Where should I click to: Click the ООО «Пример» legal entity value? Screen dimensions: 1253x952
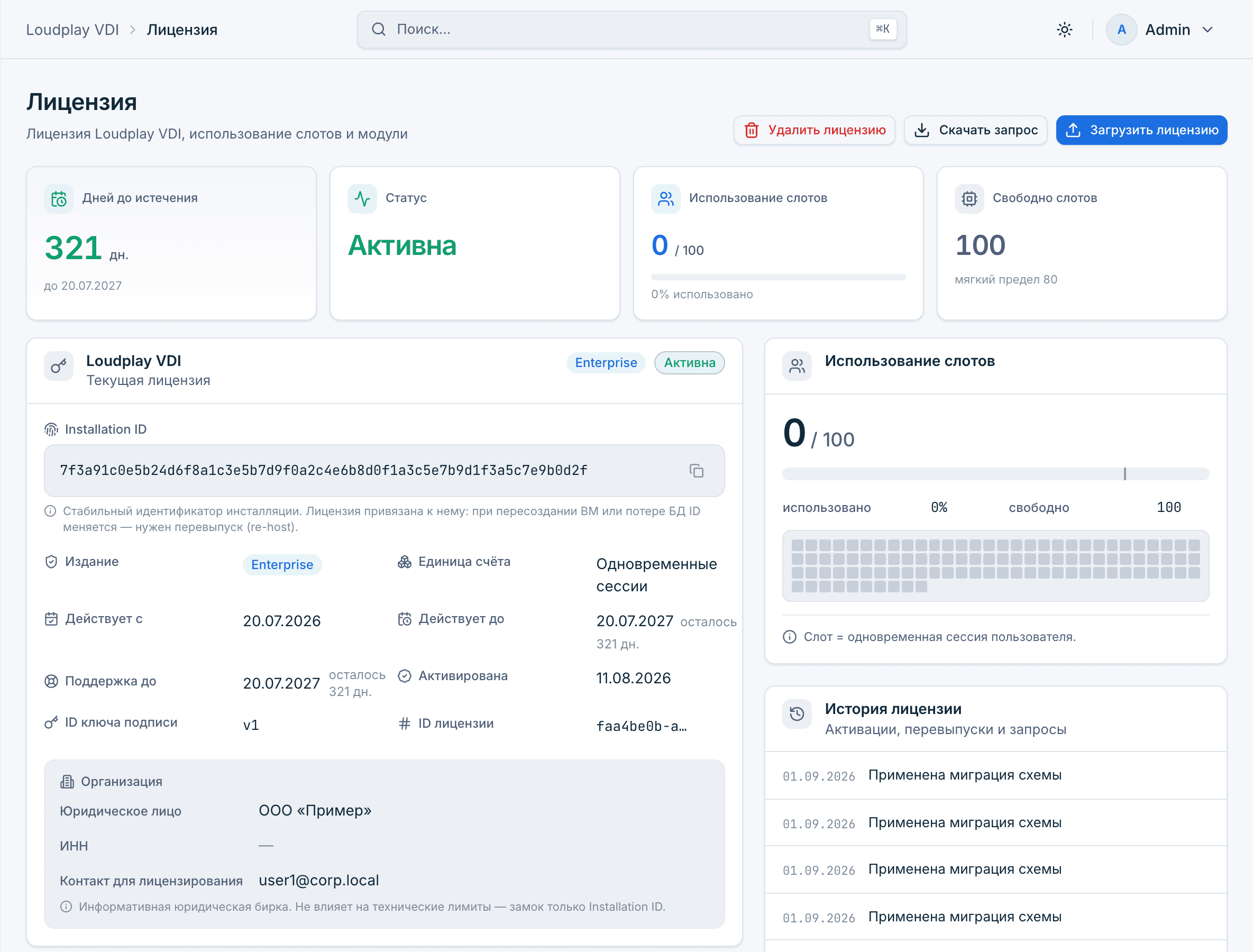[315, 810]
